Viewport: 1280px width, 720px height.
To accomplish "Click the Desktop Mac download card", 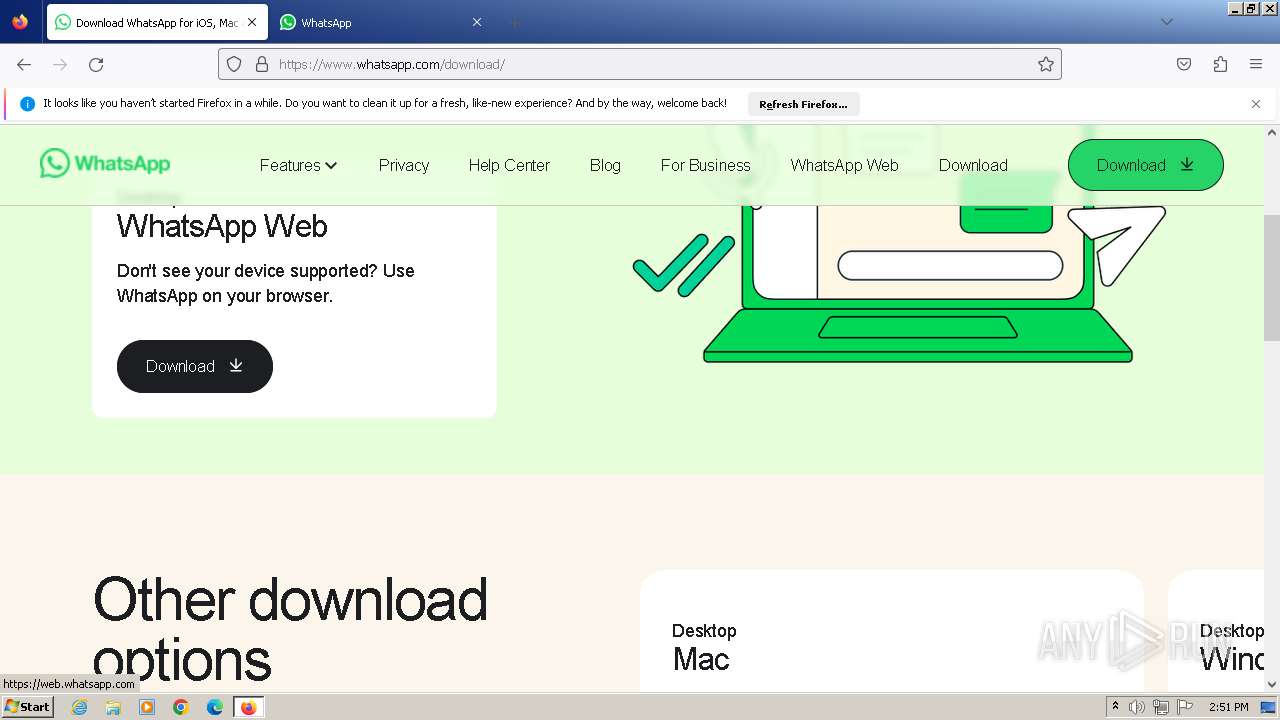I will point(892,631).
